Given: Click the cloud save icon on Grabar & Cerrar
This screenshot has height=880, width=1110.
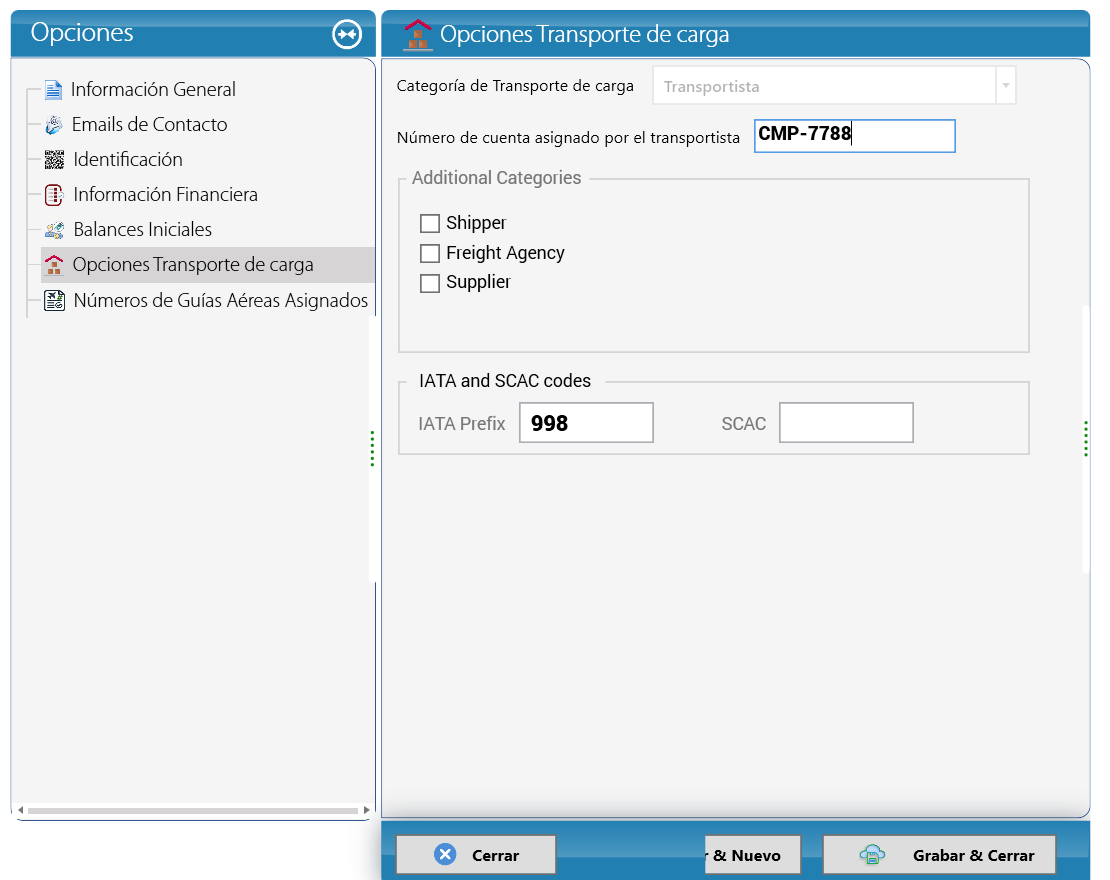Looking at the screenshot, I should tap(872, 855).
